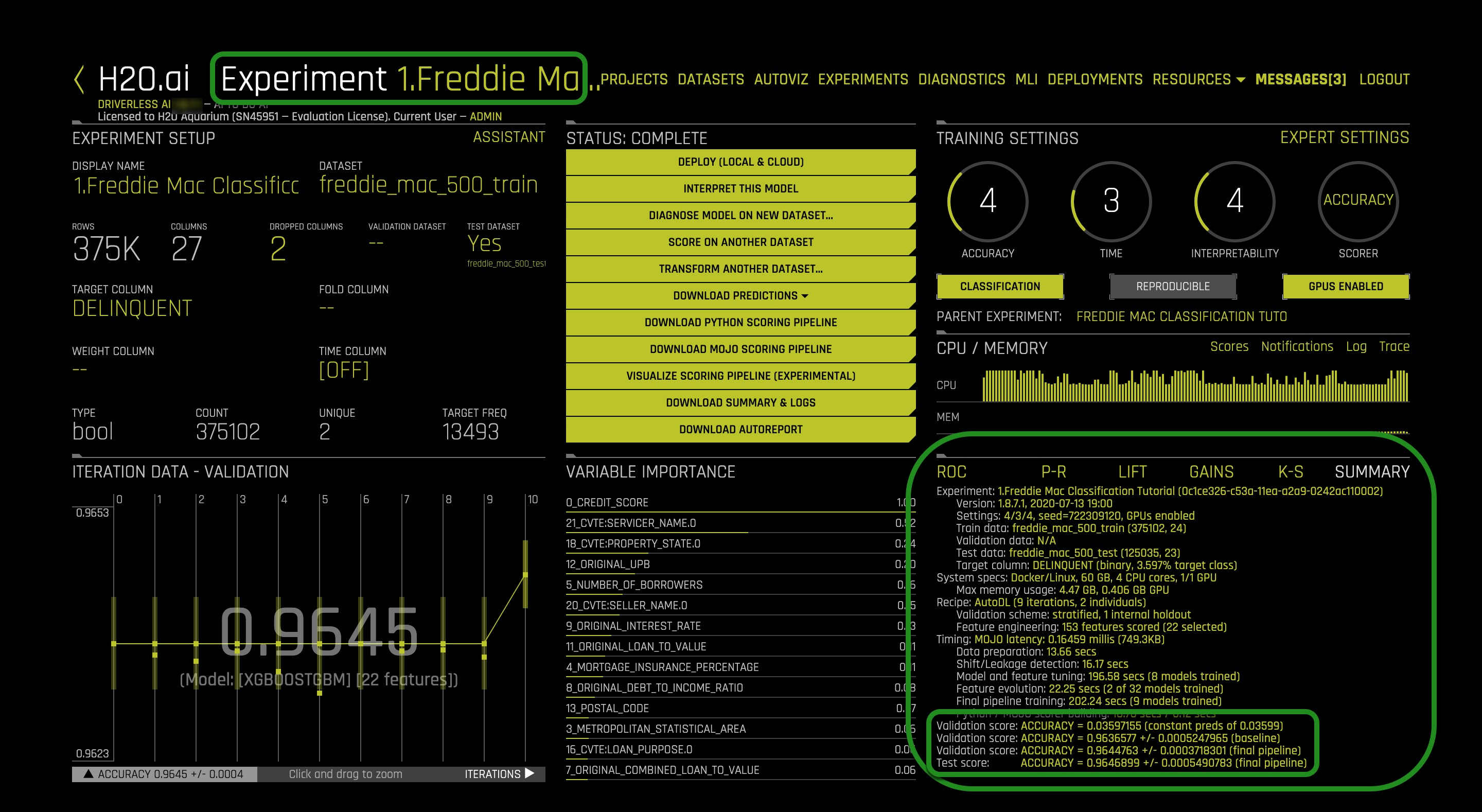Image resolution: width=1482 pixels, height=812 pixels.
Task: Click the back arrow beside H2O.ai
Action: [79, 79]
